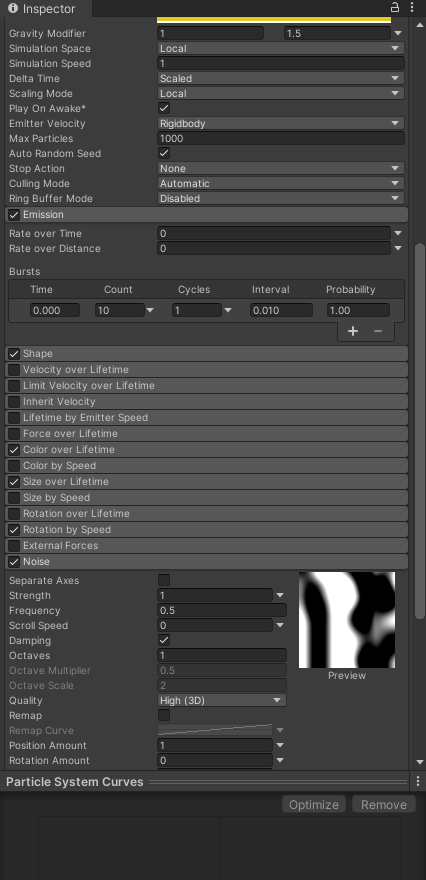Open Particle System Curves options menu
426x880 pixels.
[x=418, y=781]
